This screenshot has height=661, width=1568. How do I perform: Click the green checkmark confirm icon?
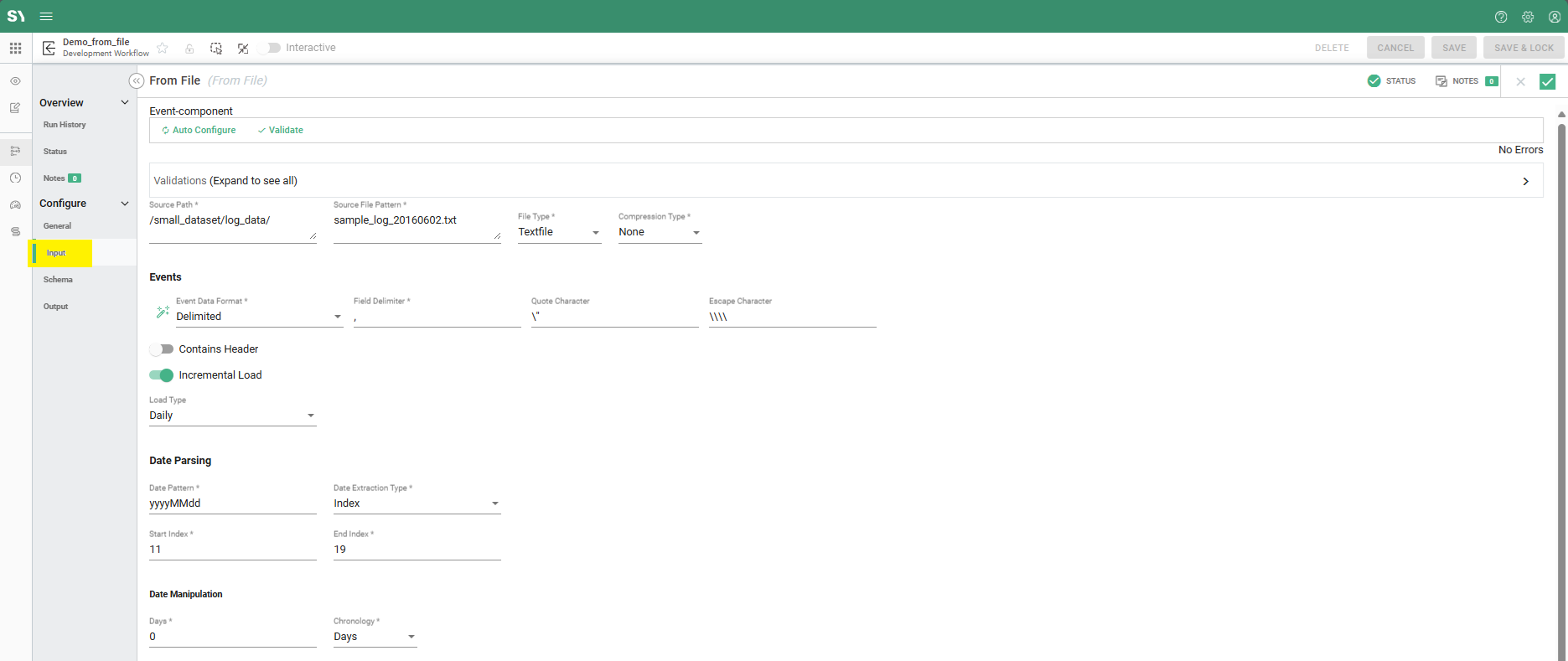pos(1547,81)
